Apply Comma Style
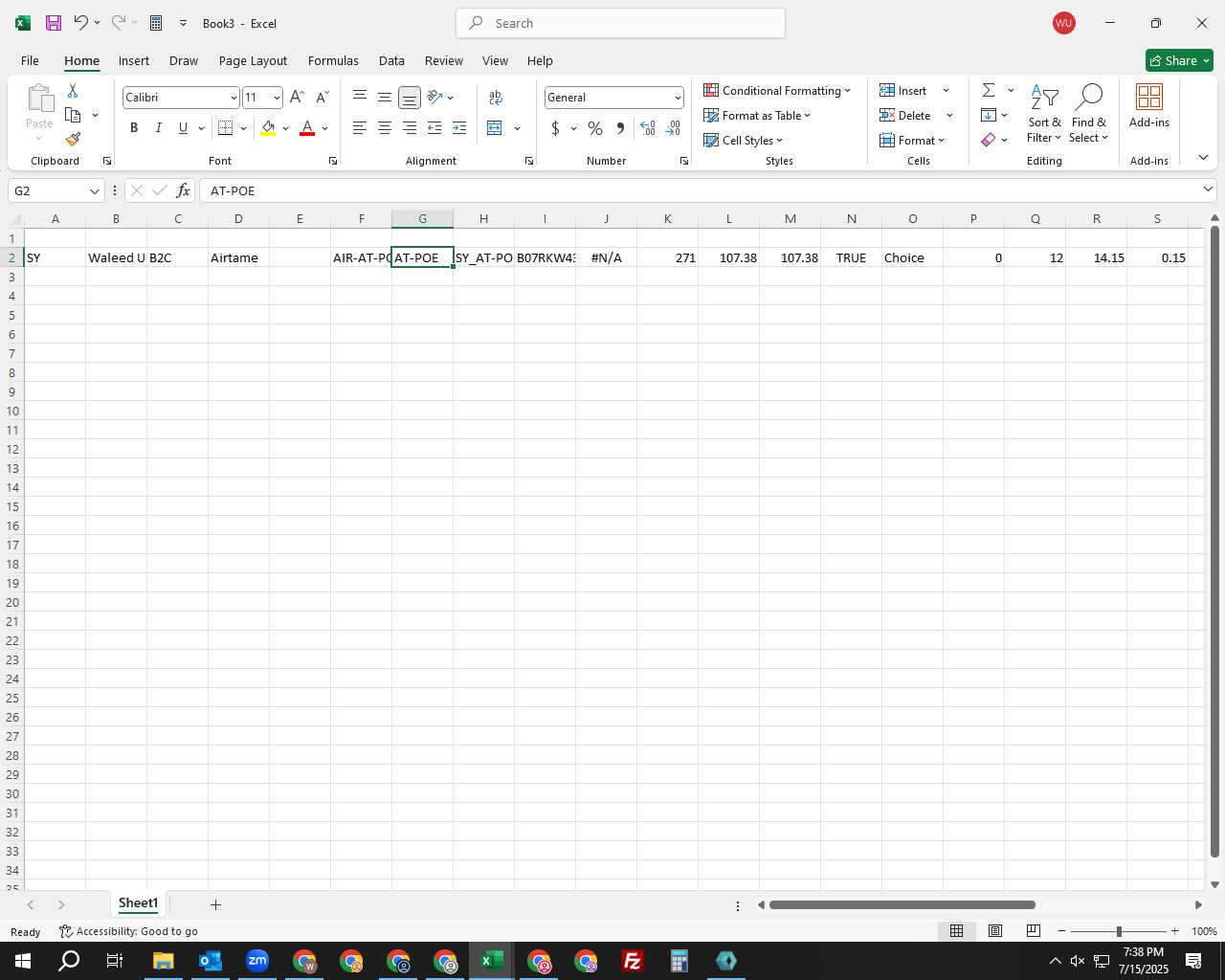Image resolution: width=1225 pixels, height=980 pixels. pyautogui.click(x=620, y=128)
